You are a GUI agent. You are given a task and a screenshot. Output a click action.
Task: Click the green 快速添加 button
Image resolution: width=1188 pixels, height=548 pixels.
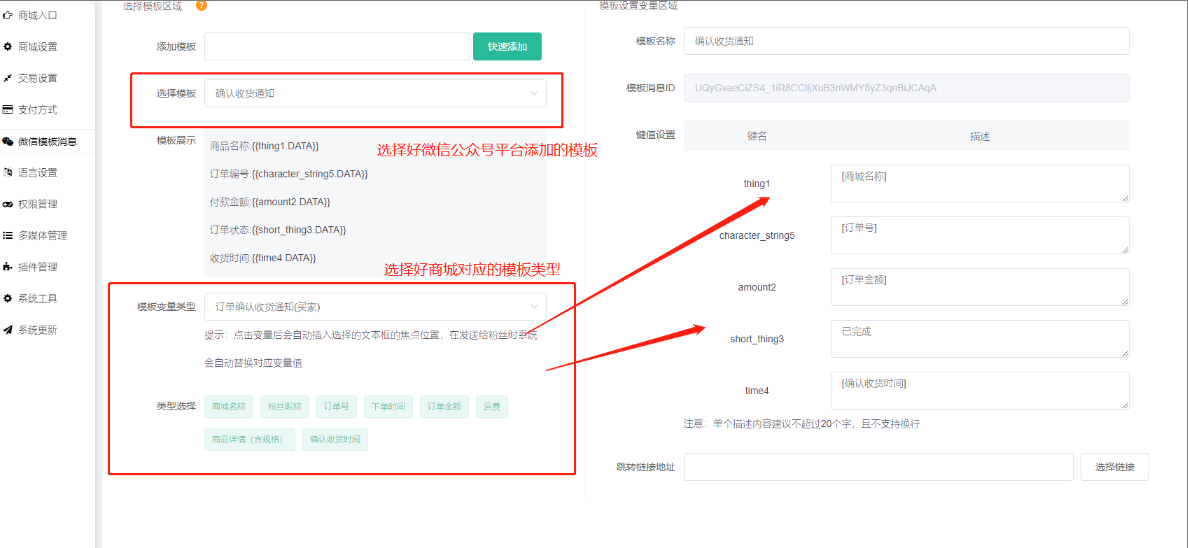pyautogui.click(x=507, y=47)
